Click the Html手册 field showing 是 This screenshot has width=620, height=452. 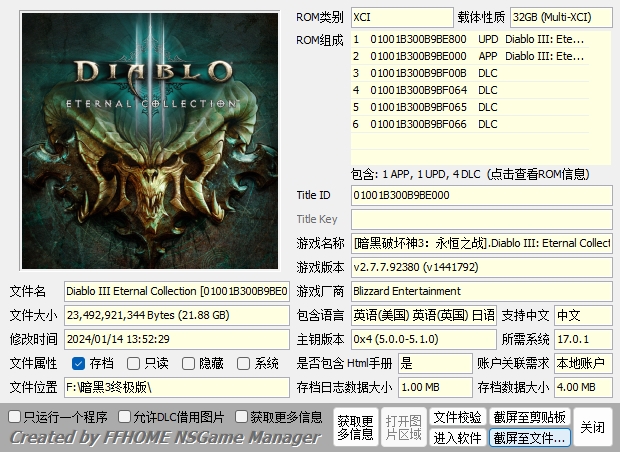click(x=435, y=363)
